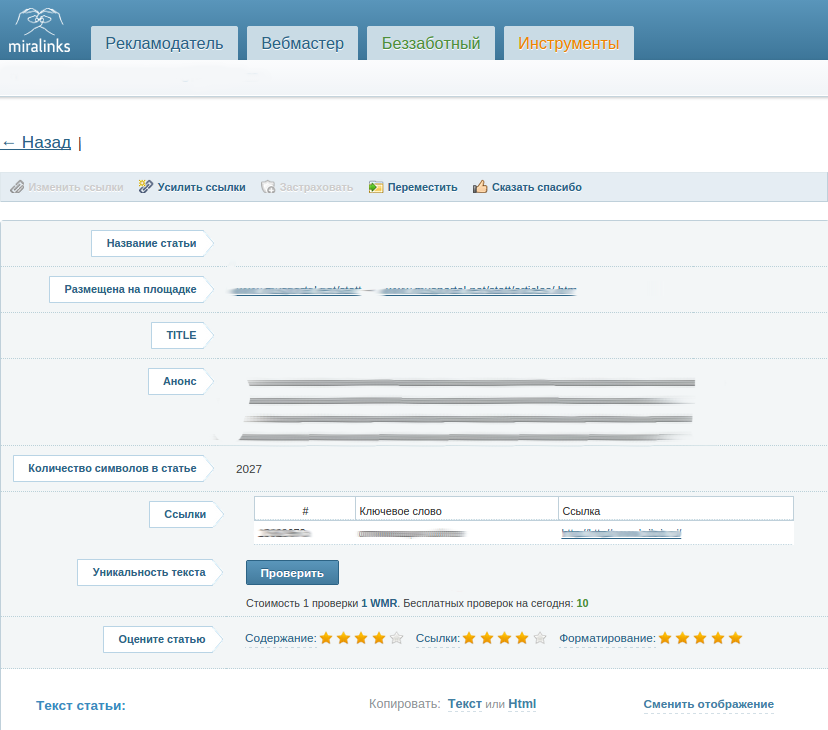Click Сменить отображение link
Screen dimensions: 828x730
point(709,704)
